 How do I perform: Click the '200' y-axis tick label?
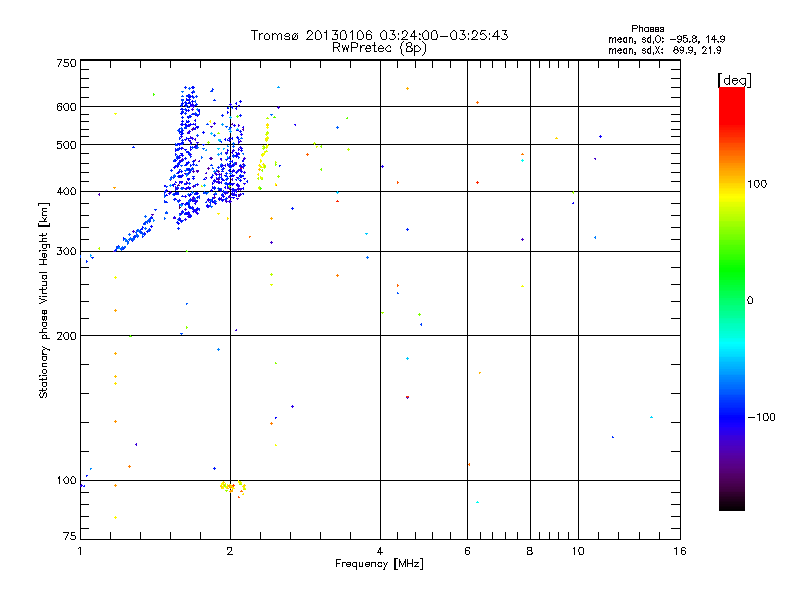[66, 336]
